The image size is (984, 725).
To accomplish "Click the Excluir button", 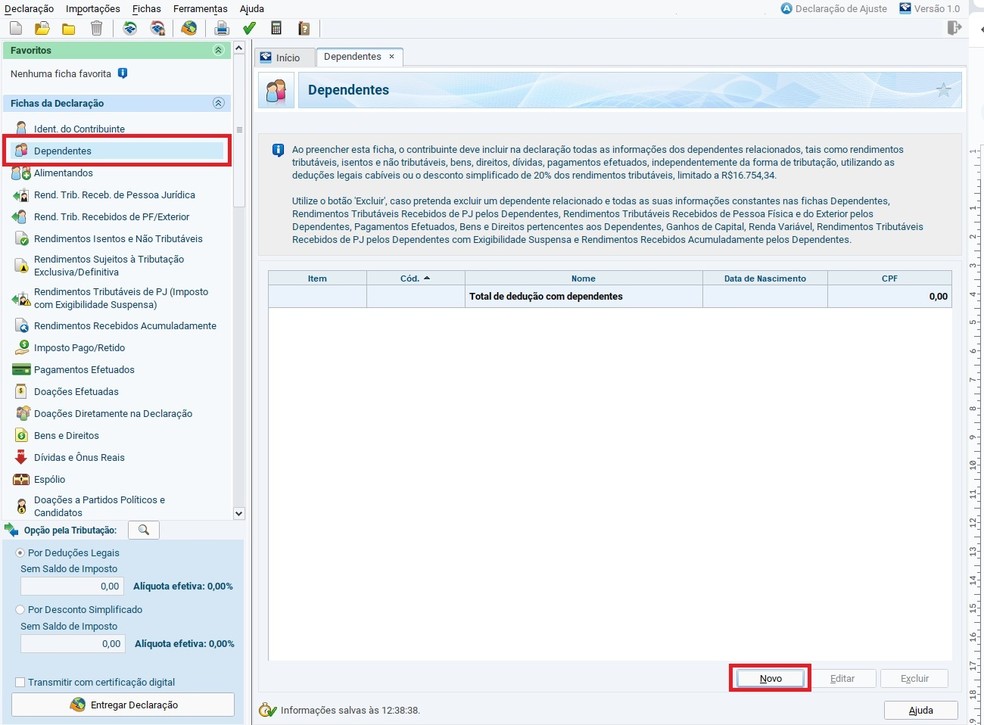I will [x=914, y=679].
